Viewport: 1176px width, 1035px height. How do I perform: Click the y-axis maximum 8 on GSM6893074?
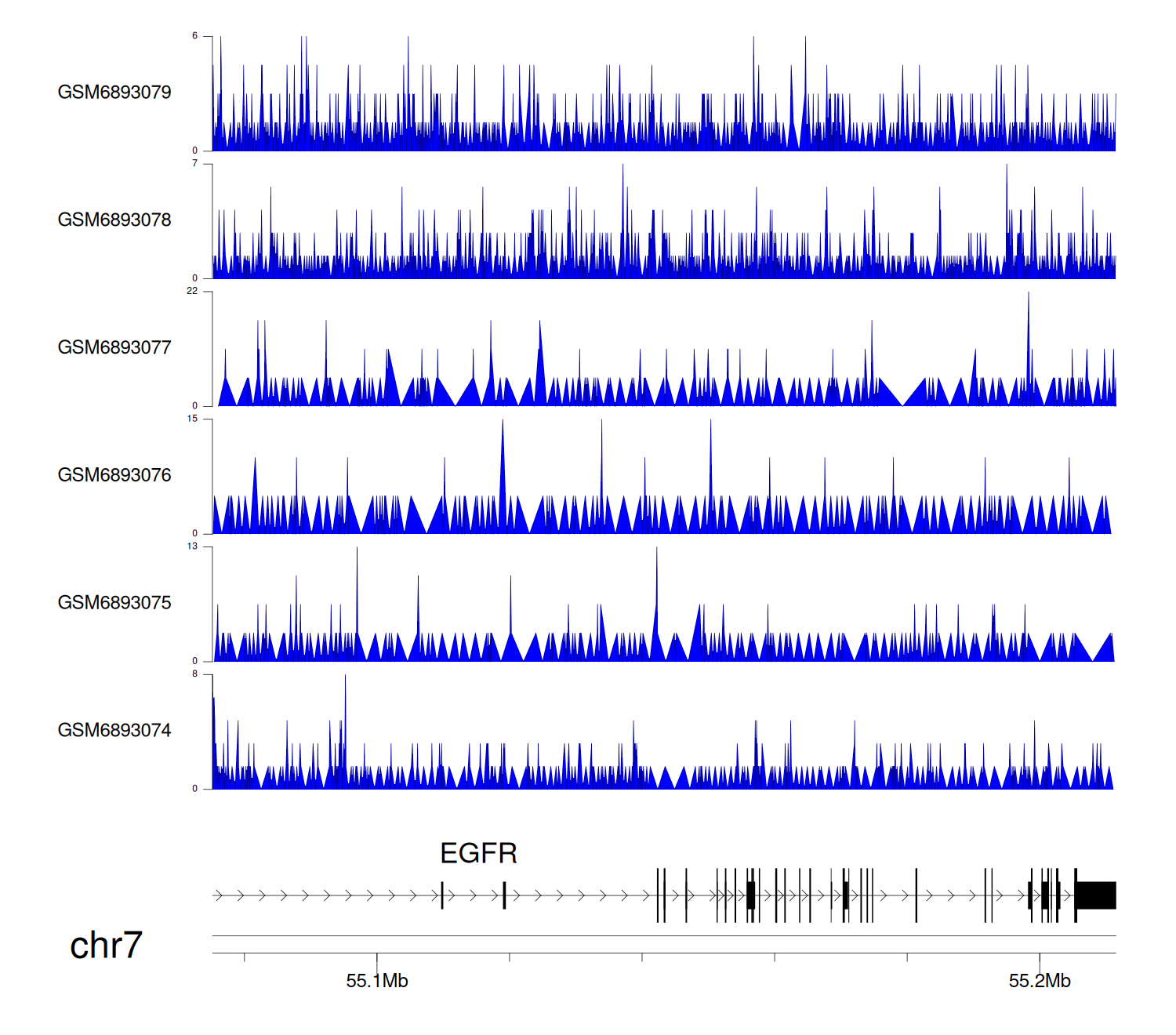pyautogui.click(x=195, y=674)
